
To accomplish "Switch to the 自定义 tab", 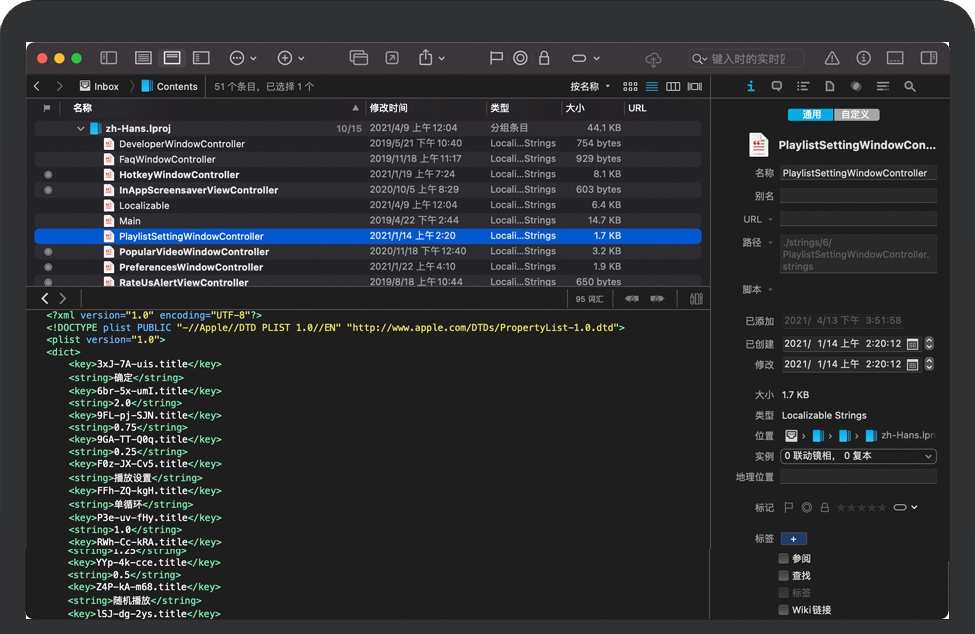I will click(x=855, y=115).
